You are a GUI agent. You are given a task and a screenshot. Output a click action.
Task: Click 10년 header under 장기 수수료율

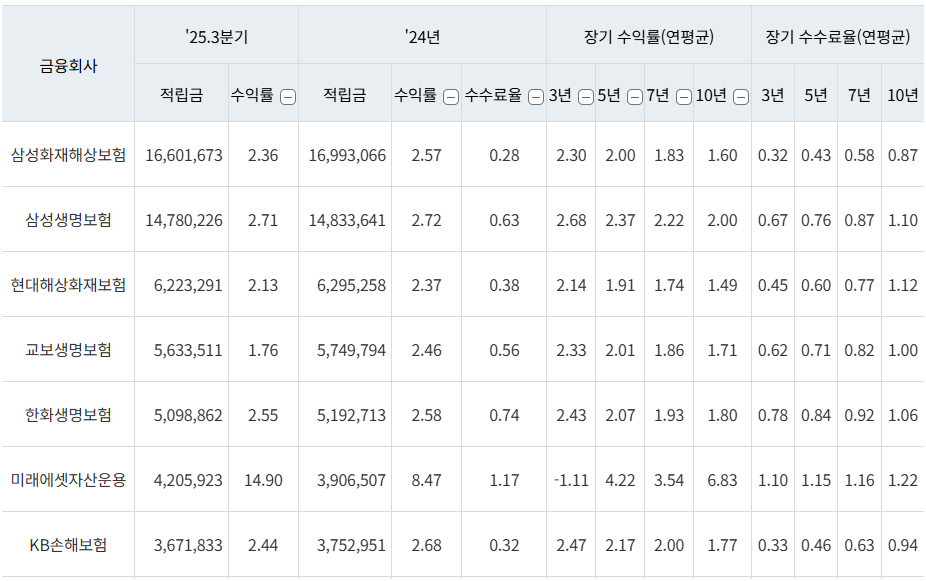tap(902, 95)
